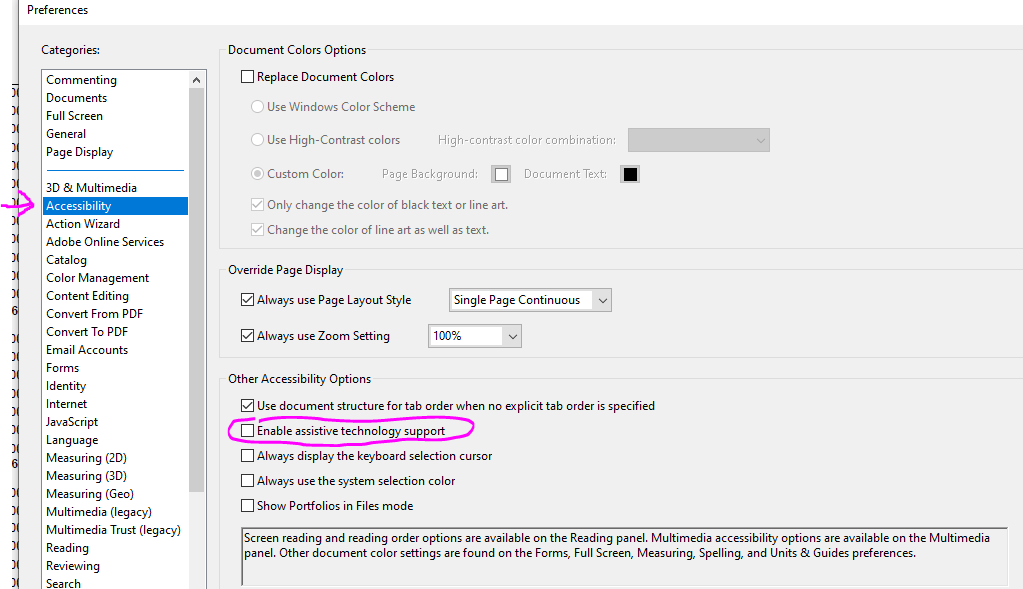
Task: Enable Always display the keyboard selection cursor
Action: [x=247, y=455]
